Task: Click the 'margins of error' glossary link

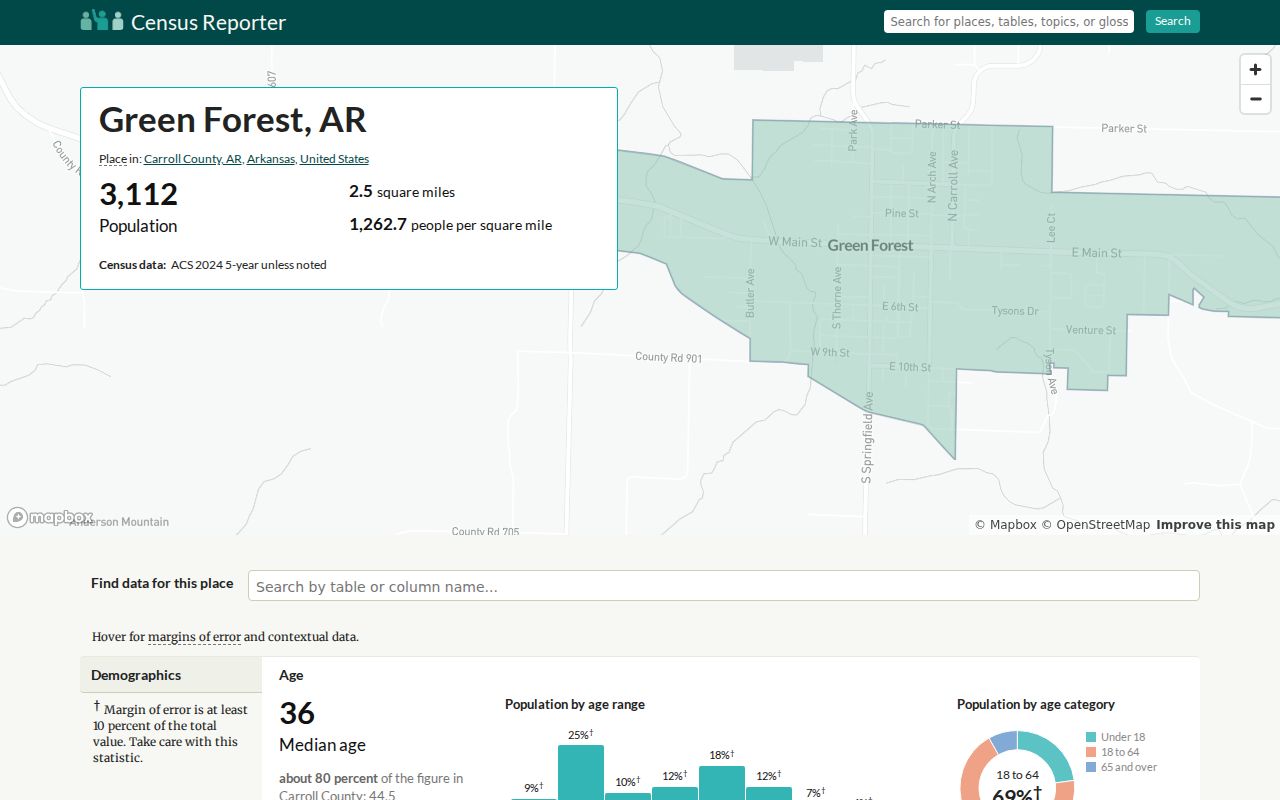Action: (194, 637)
